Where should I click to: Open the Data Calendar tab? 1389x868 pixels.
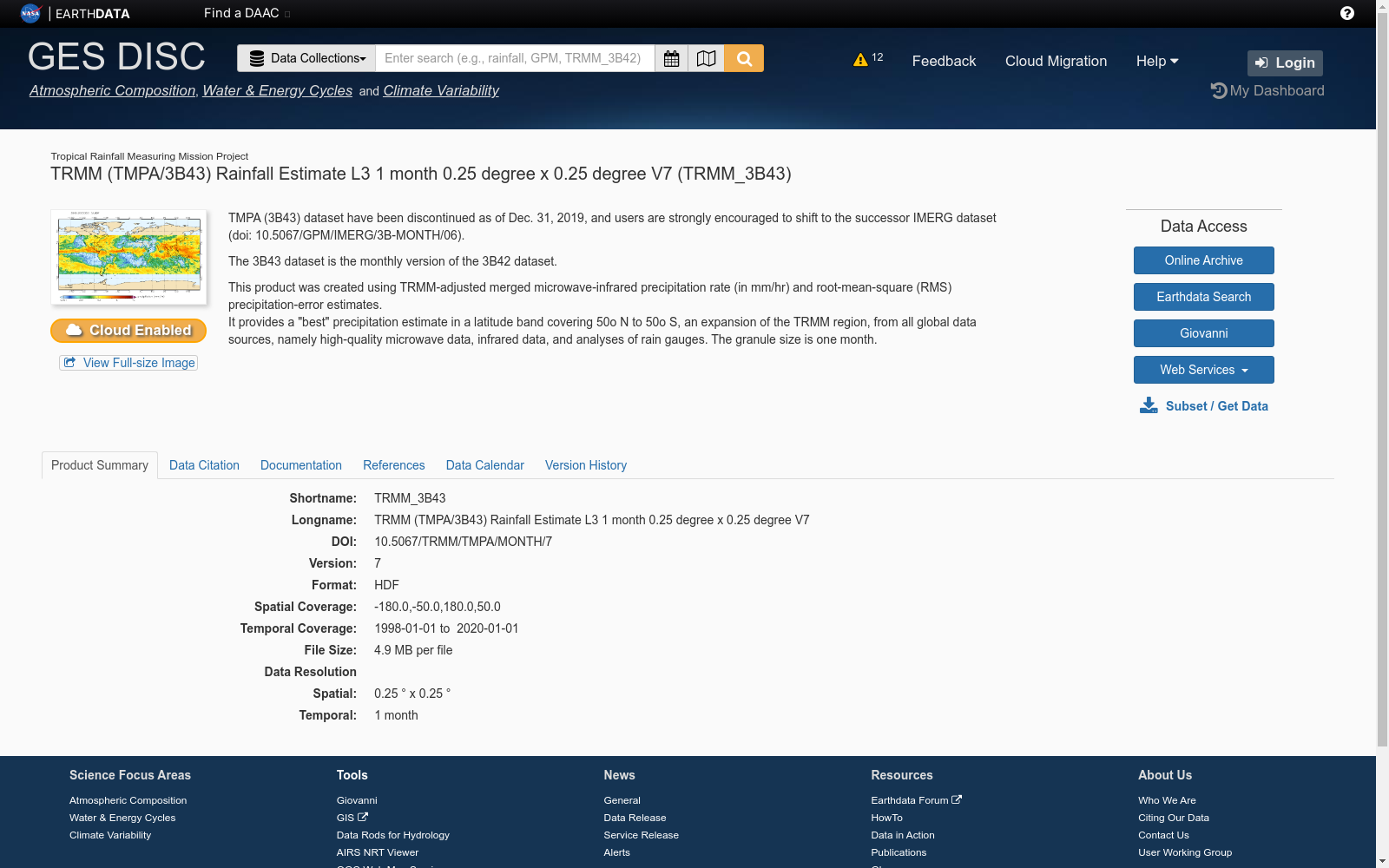tap(485, 465)
